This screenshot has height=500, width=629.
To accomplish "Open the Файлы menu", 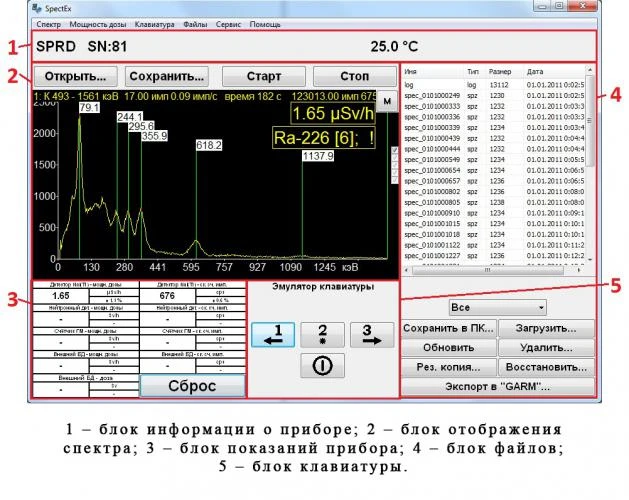I will click(195, 24).
